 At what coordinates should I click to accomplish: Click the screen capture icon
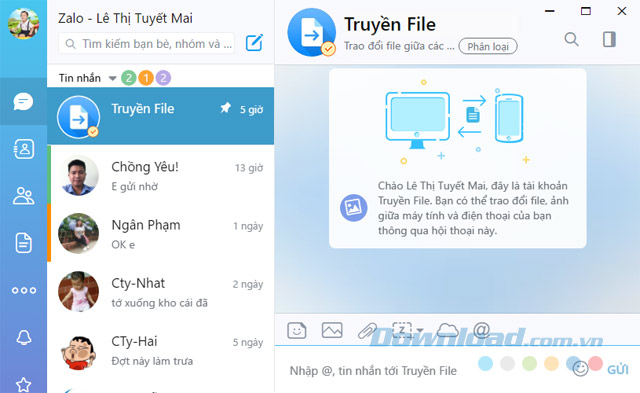click(402, 330)
